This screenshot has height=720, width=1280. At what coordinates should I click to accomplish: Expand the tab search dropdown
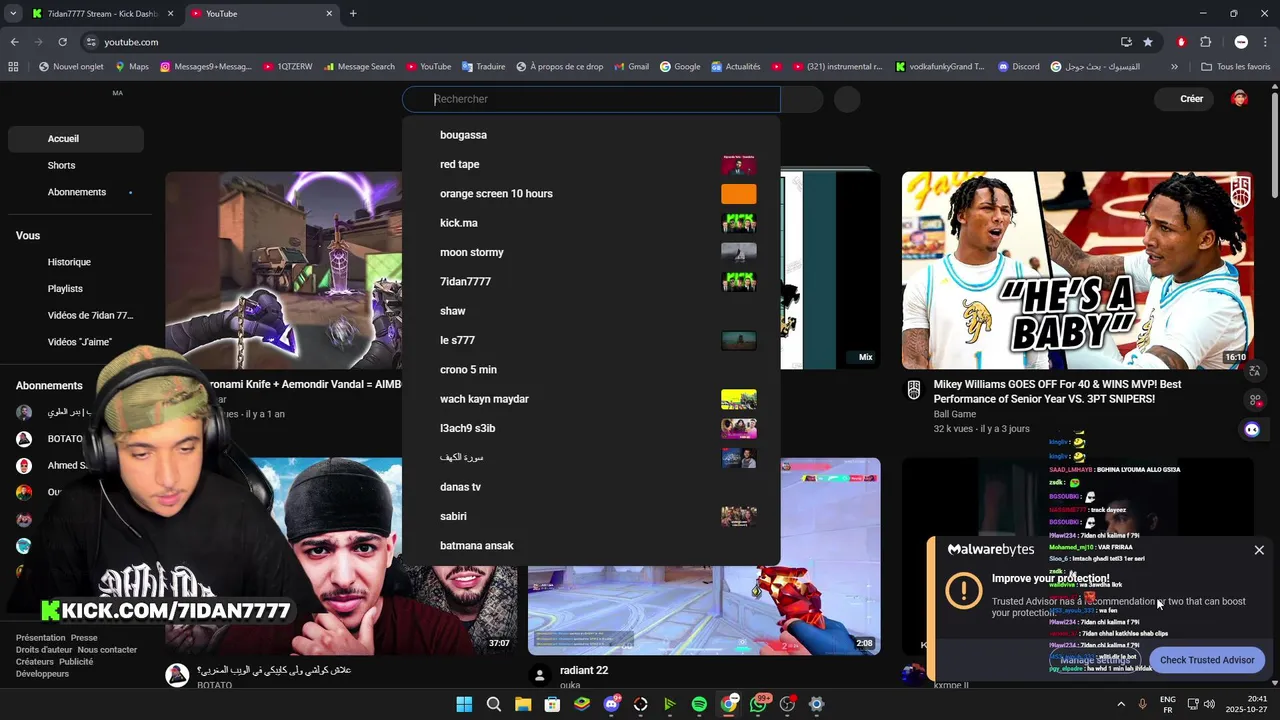pos(13,14)
